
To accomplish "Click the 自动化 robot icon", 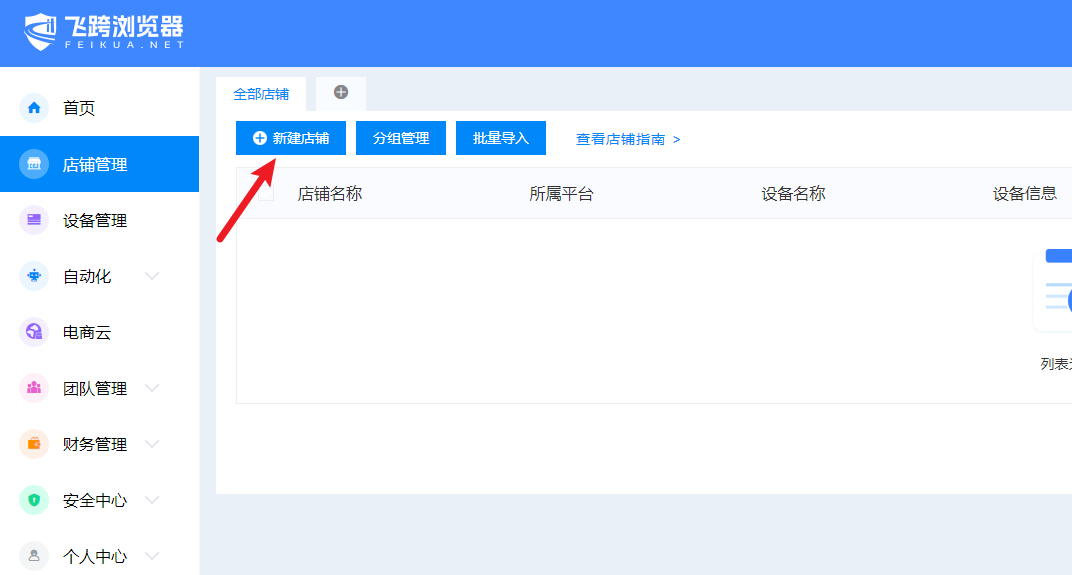I will 34,276.
